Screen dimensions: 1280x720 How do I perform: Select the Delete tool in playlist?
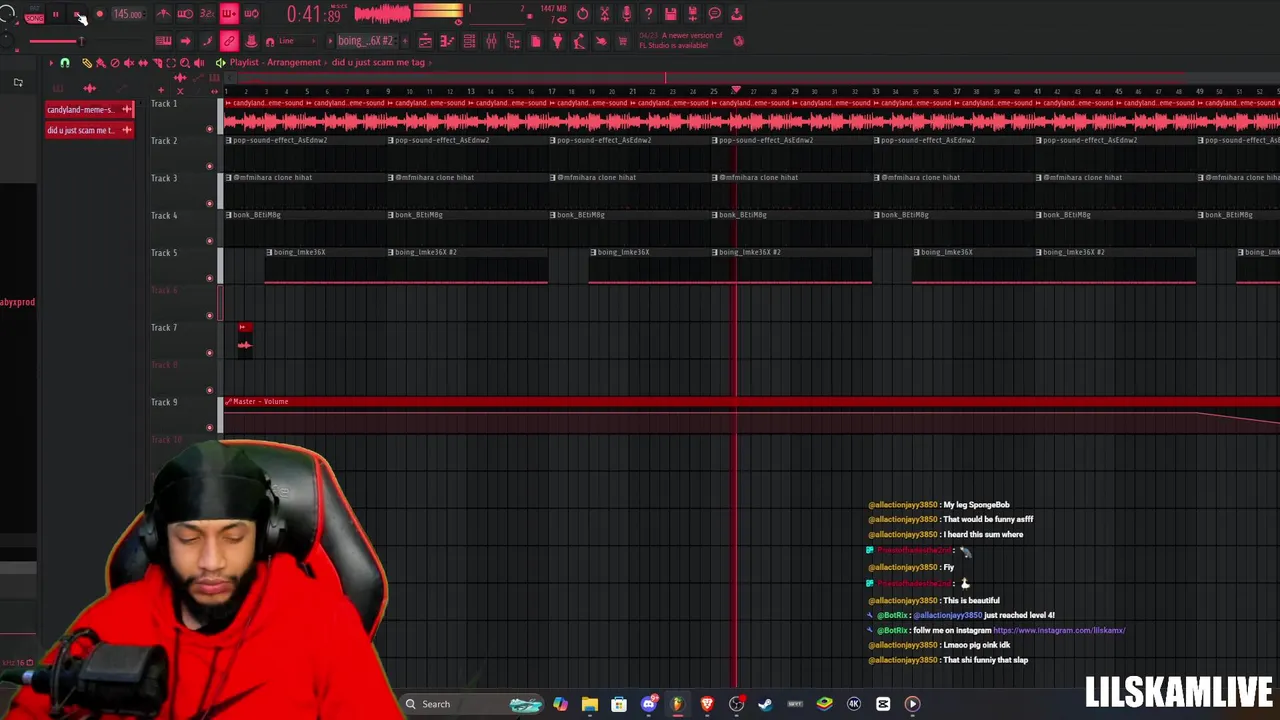(114, 62)
